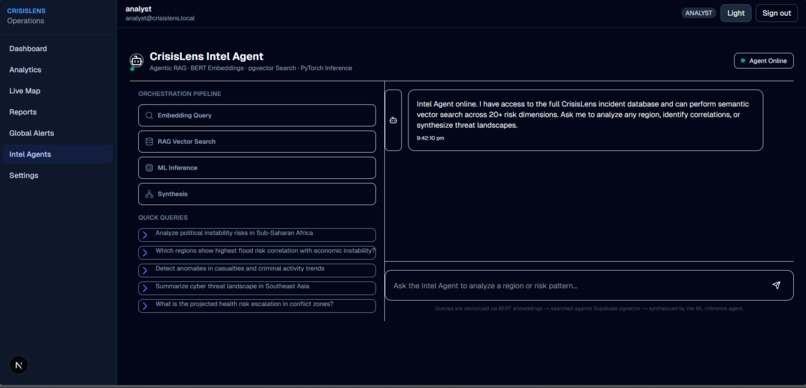The width and height of the screenshot is (806, 388).
Task: Select the Embedding Query pipeline step
Action: coord(257,116)
